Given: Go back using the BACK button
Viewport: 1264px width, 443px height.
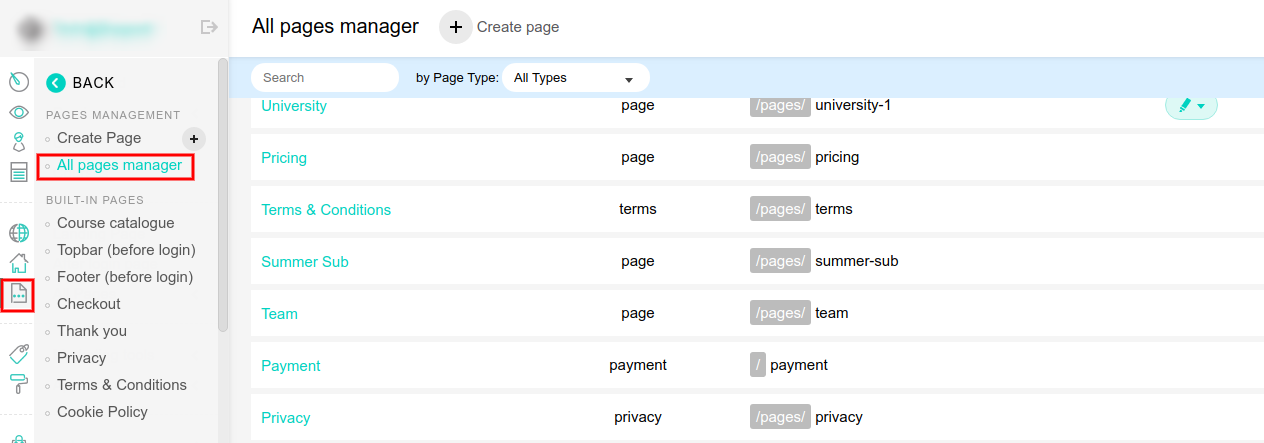Looking at the screenshot, I should pyautogui.click(x=81, y=83).
